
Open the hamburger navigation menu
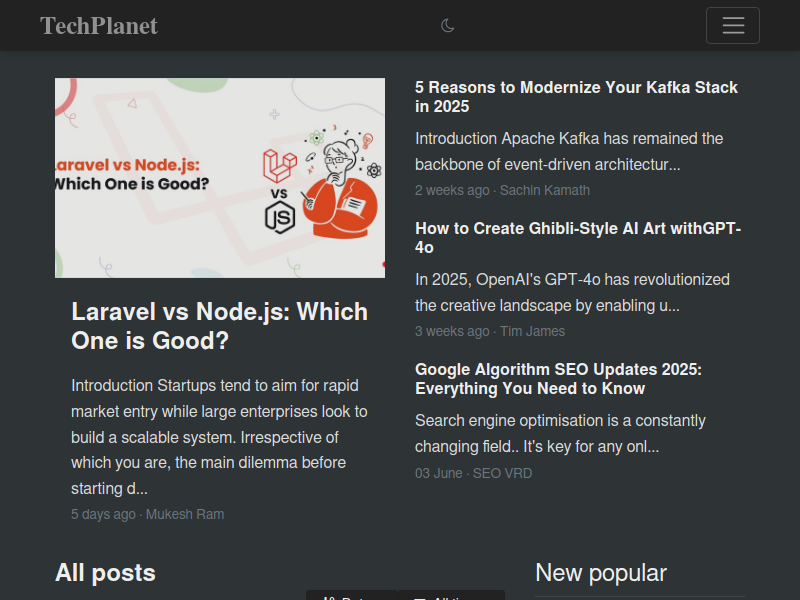tap(733, 26)
